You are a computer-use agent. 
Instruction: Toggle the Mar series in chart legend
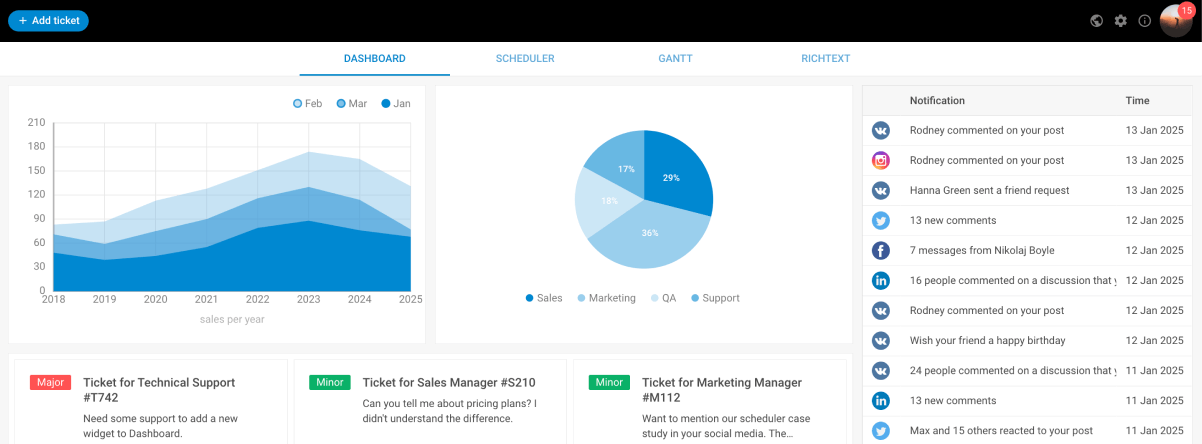pos(352,104)
